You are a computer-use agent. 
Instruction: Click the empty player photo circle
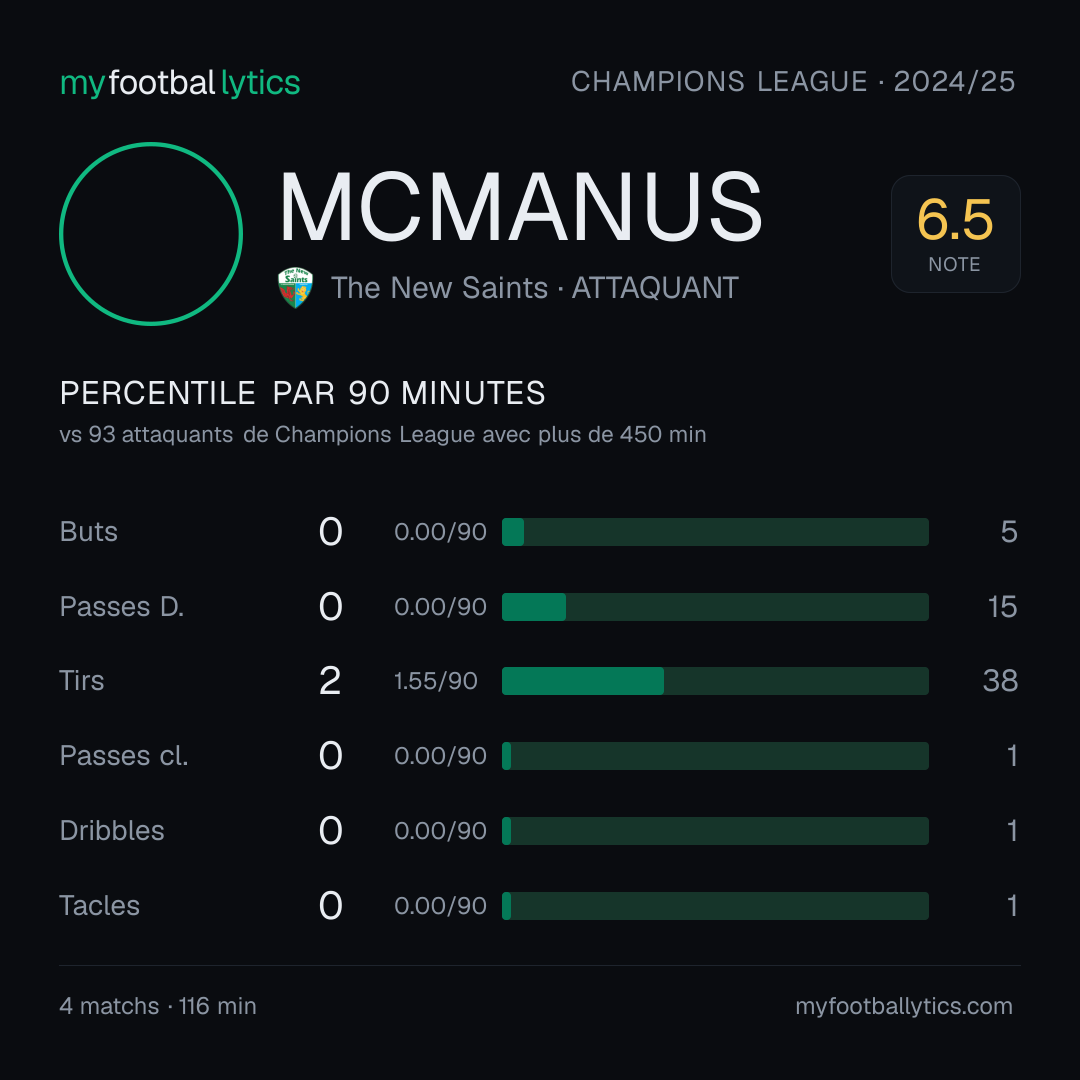point(151,233)
